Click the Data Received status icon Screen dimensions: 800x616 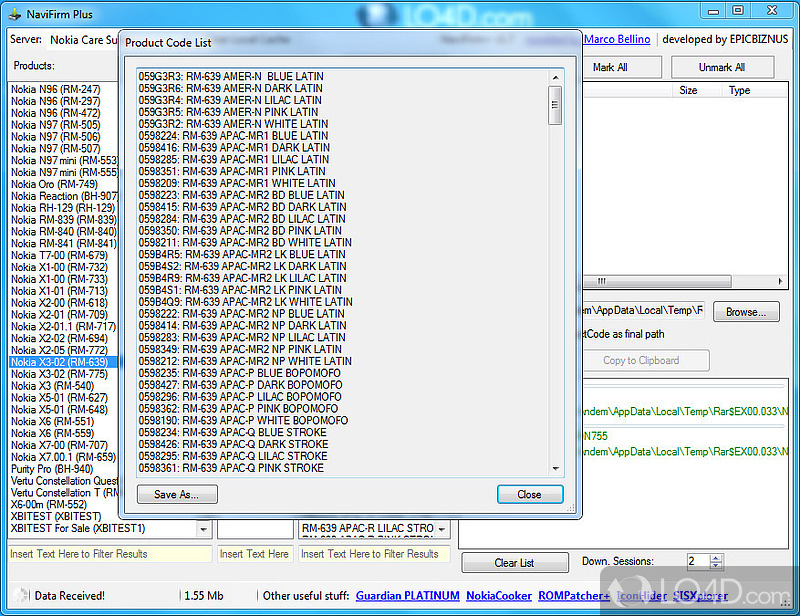pyautogui.click(x=21, y=595)
